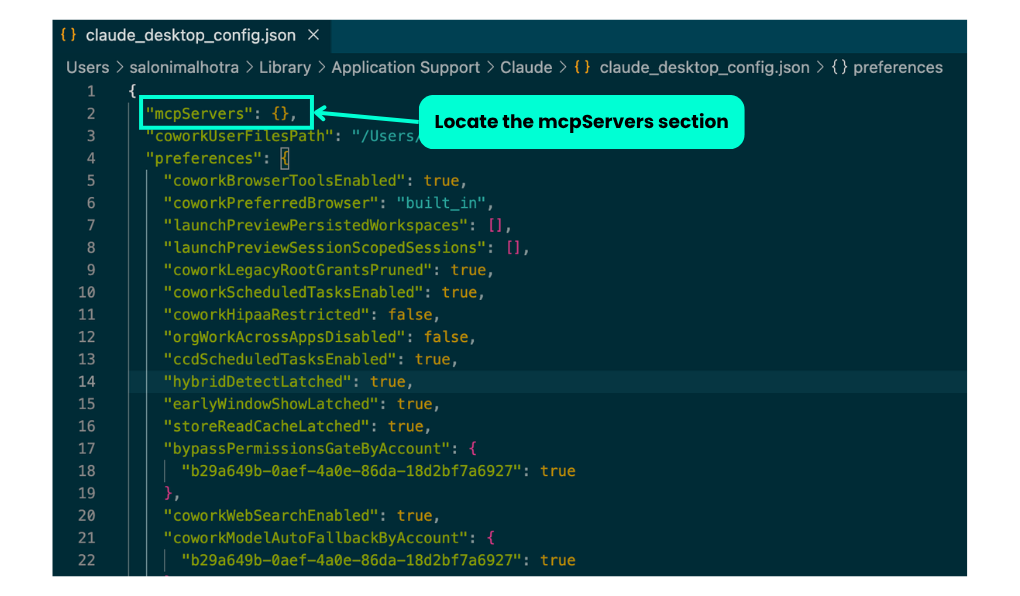This screenshot has width=1020, height=596.
Task: Click the false value of "coworkHipaaRestricted"
Action: coord(410,315)
